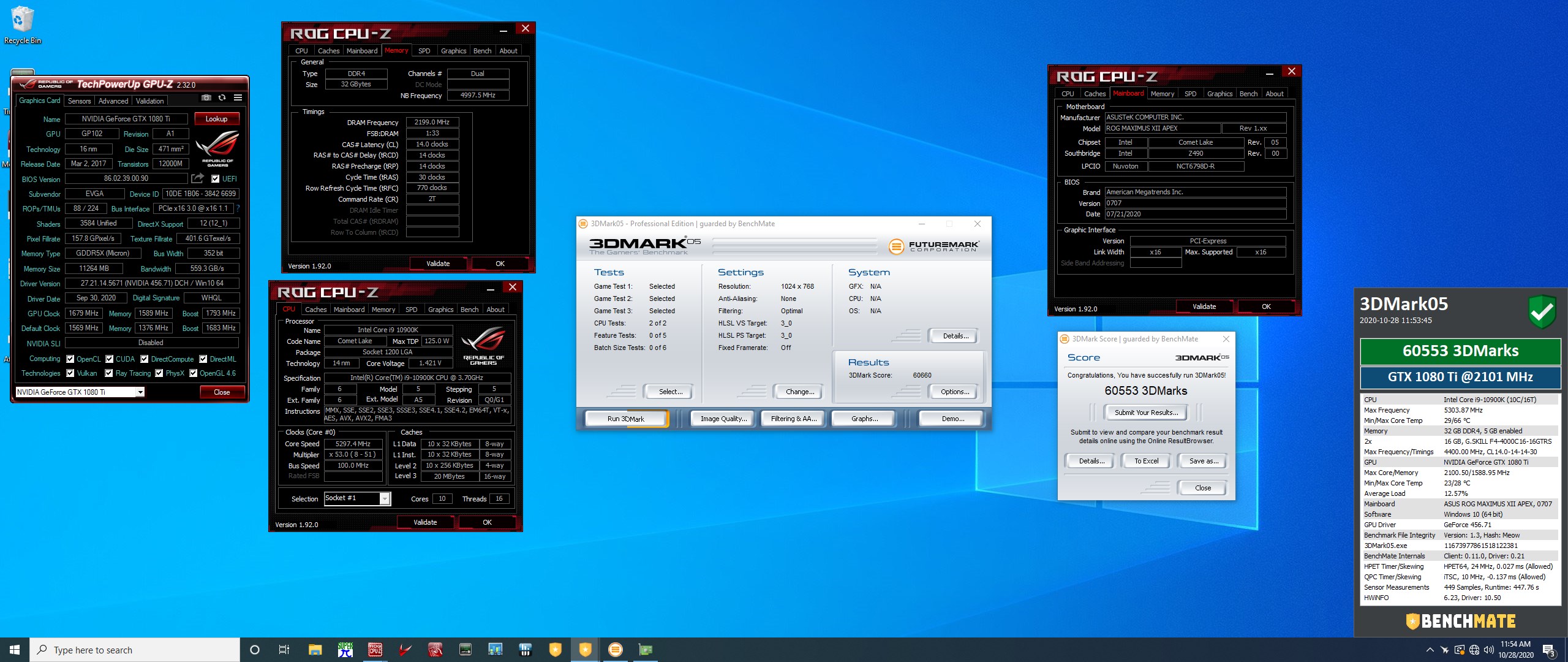Click Run 3DMark button
Viewport: 1568px width, 662px height.
(x=626, y=419)
